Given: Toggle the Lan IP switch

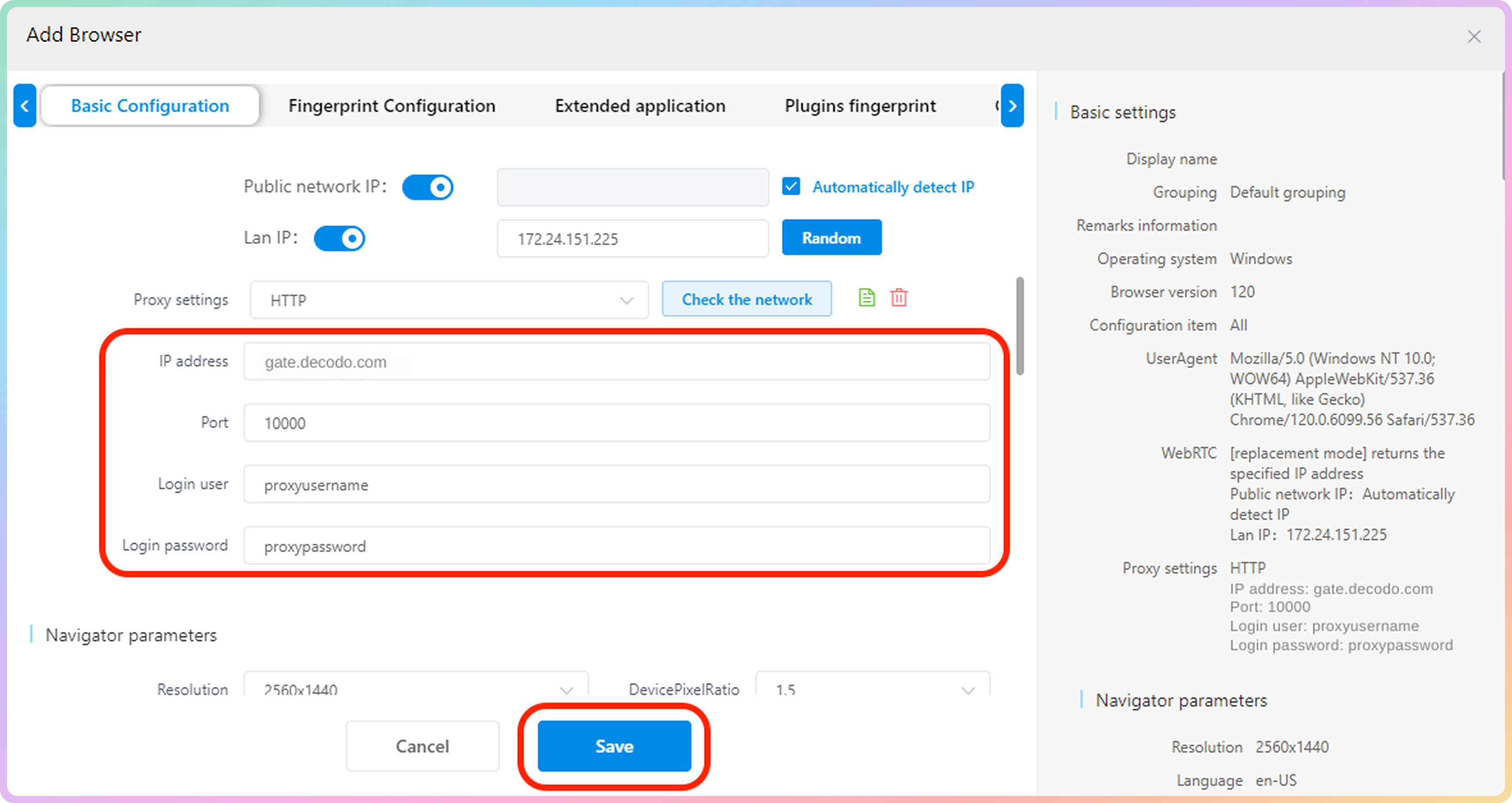Looking at the screenshot, I should [x=339, y=239].
